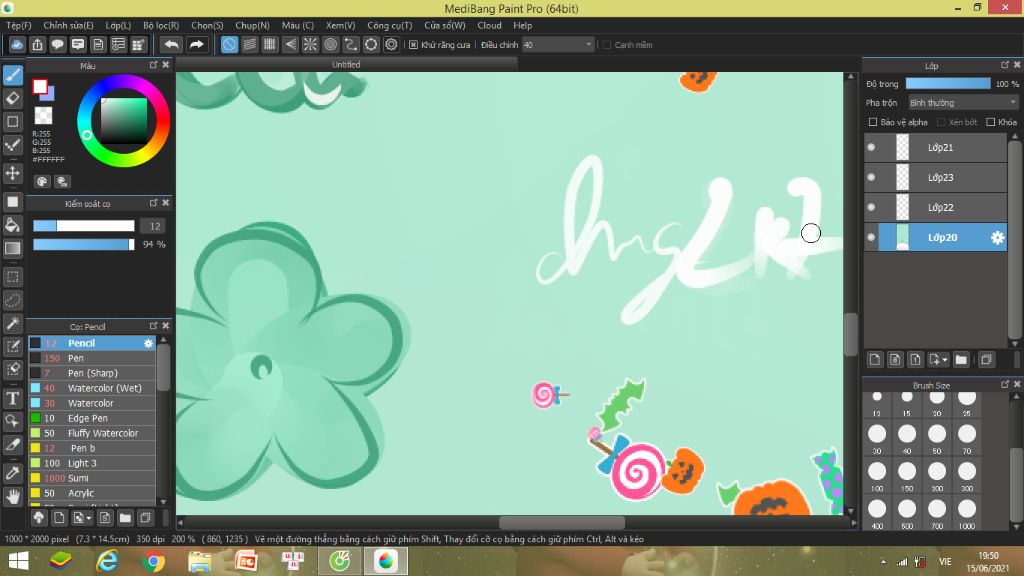This screenshot has height=576, width=1024.
Task: Select the Text tool
Action: click(x=13, y=398)
